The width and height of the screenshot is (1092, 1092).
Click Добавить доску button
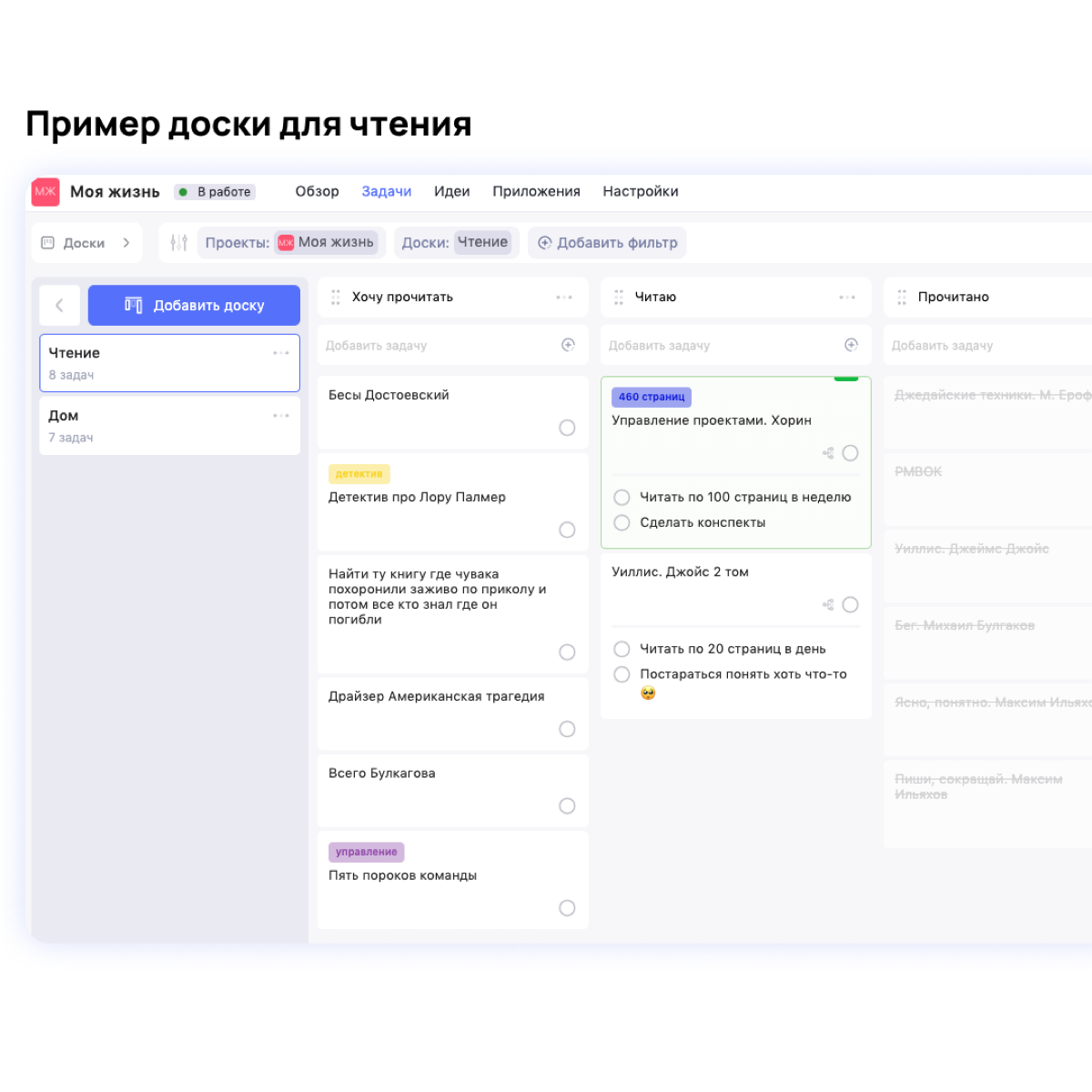tap(194, 306)
